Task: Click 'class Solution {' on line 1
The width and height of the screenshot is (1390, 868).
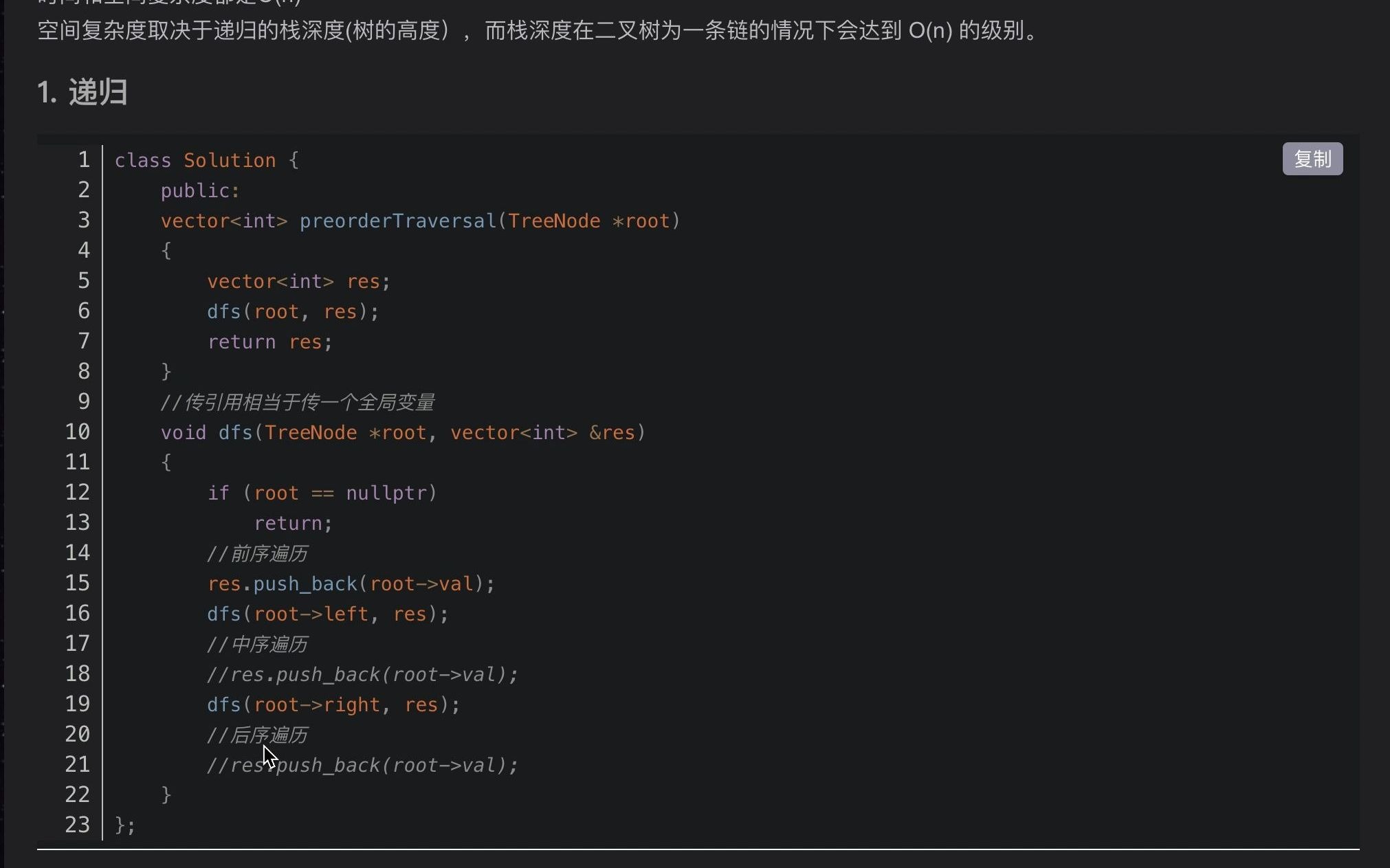Action: click(x=207, y=161)
